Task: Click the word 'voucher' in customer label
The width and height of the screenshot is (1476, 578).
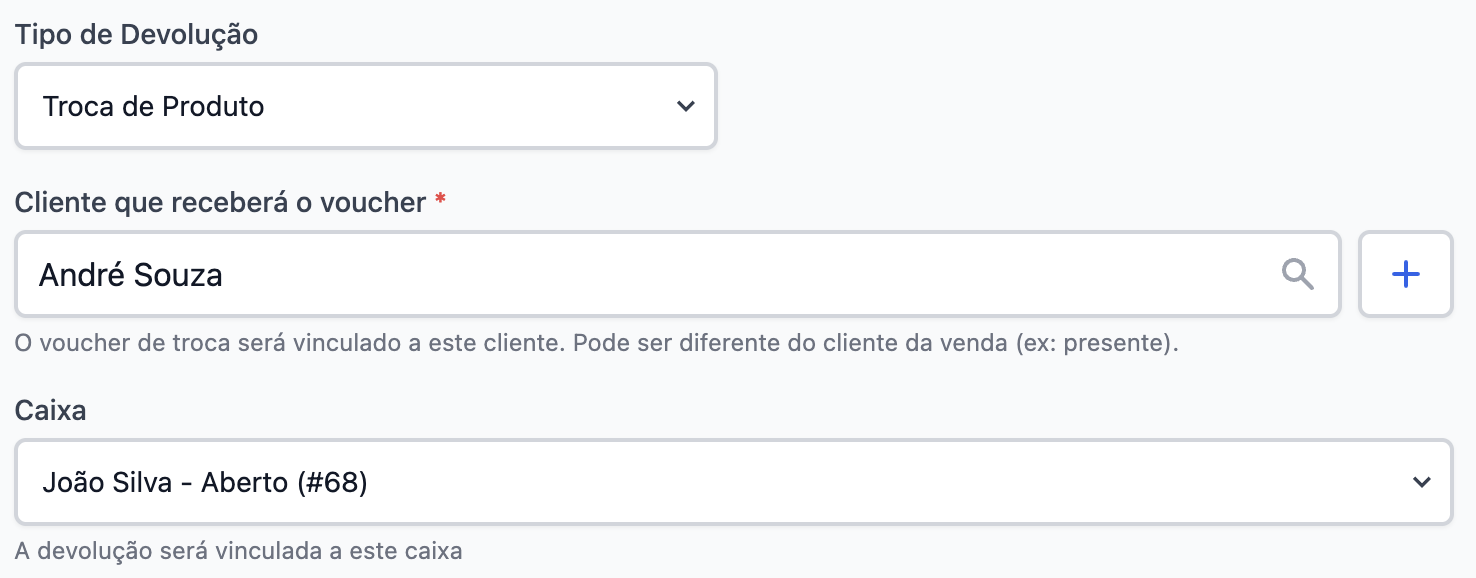Action: click(372, 202)
